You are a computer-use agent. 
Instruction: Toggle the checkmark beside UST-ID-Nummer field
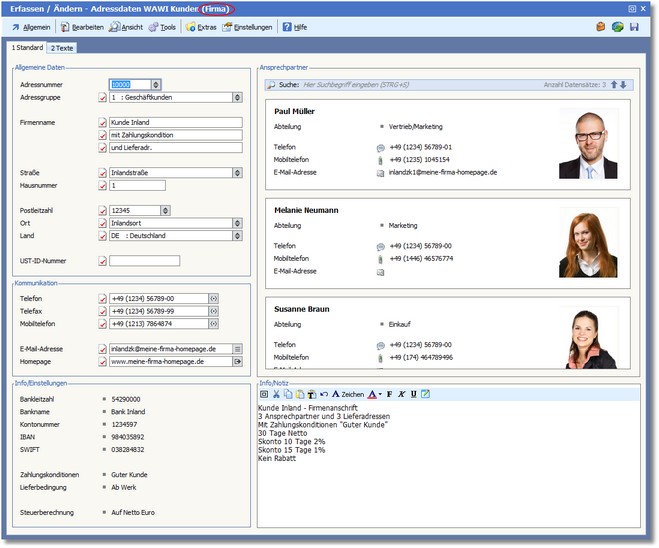point(102,262)
